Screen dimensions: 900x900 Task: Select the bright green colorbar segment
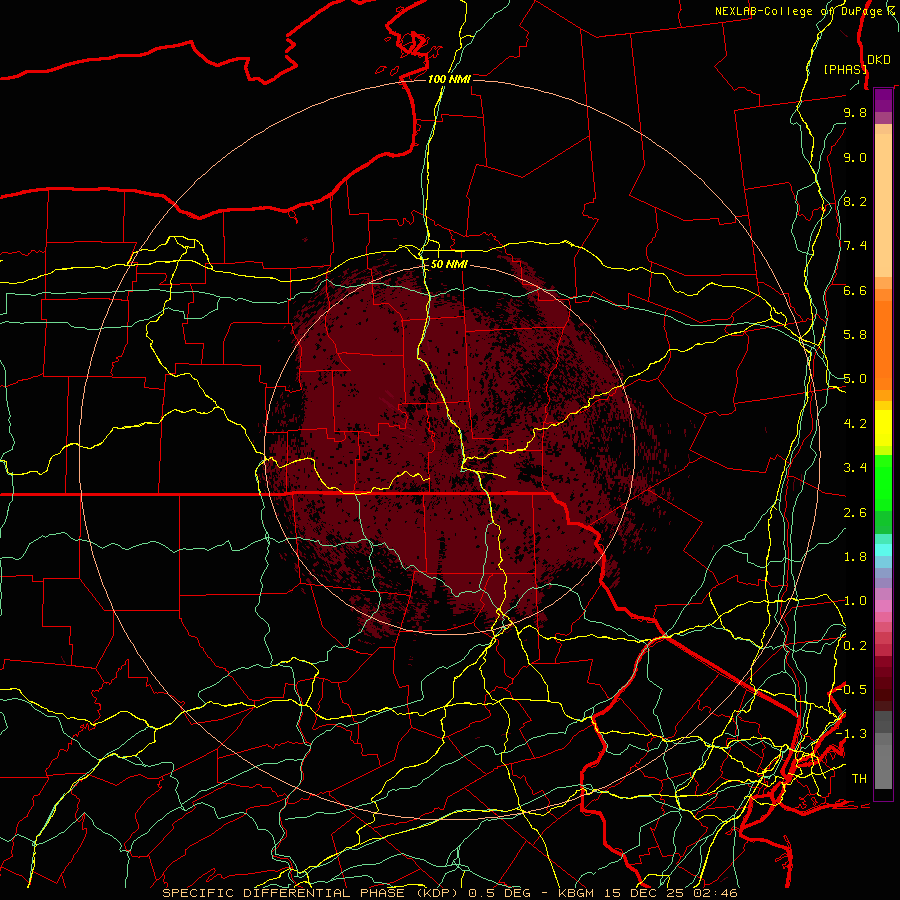(x=883, y=483)
